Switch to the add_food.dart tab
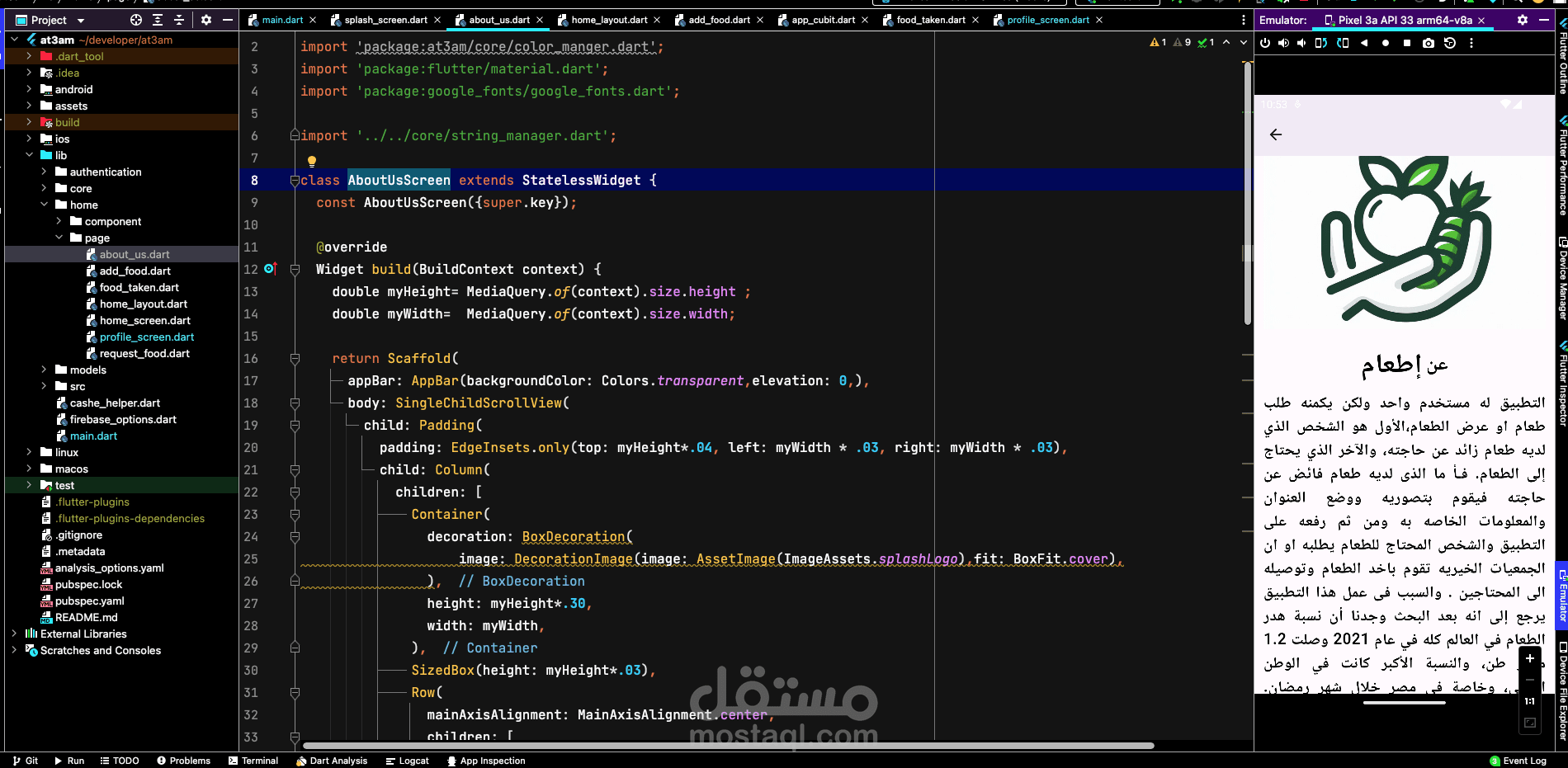 coord(720,20)
